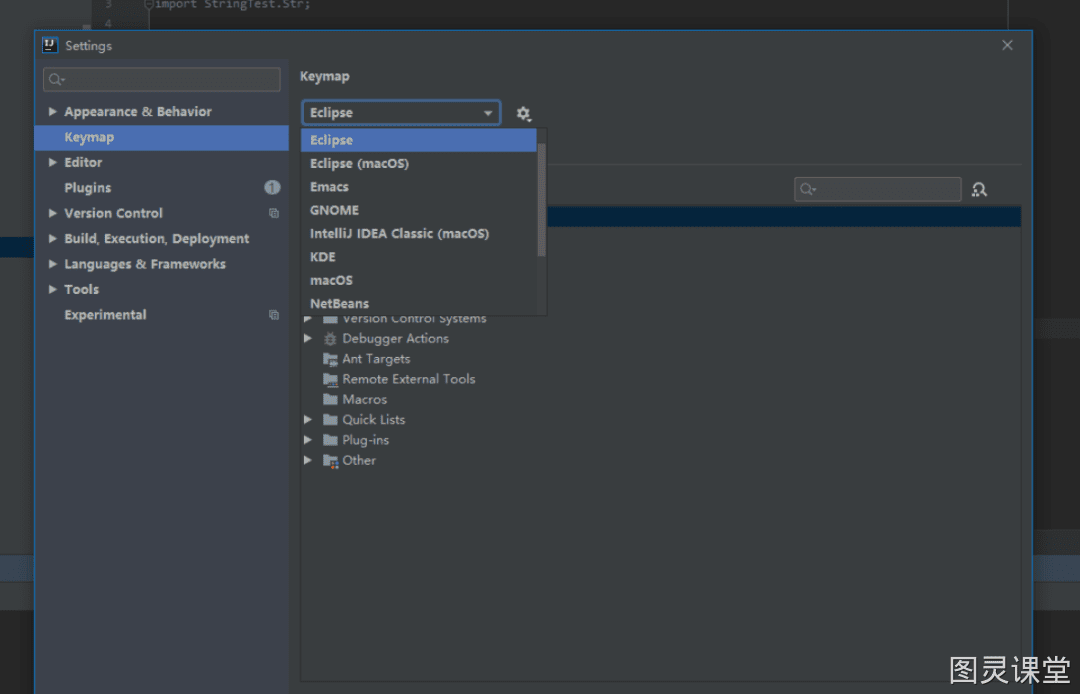Expand Languages & Frameworks arrow
Image resolution: width=1080 pixels, height=694 pixels.
click(x=52, y=264)
